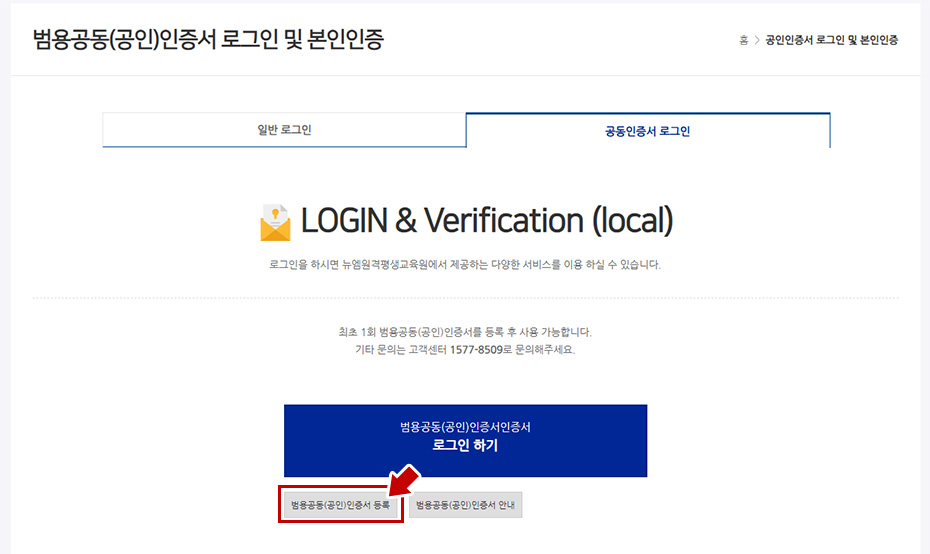Viewport: 930px width, 554px height.
Task: Click the 최초 1회 registration notice text
Action: pos(465,332)
